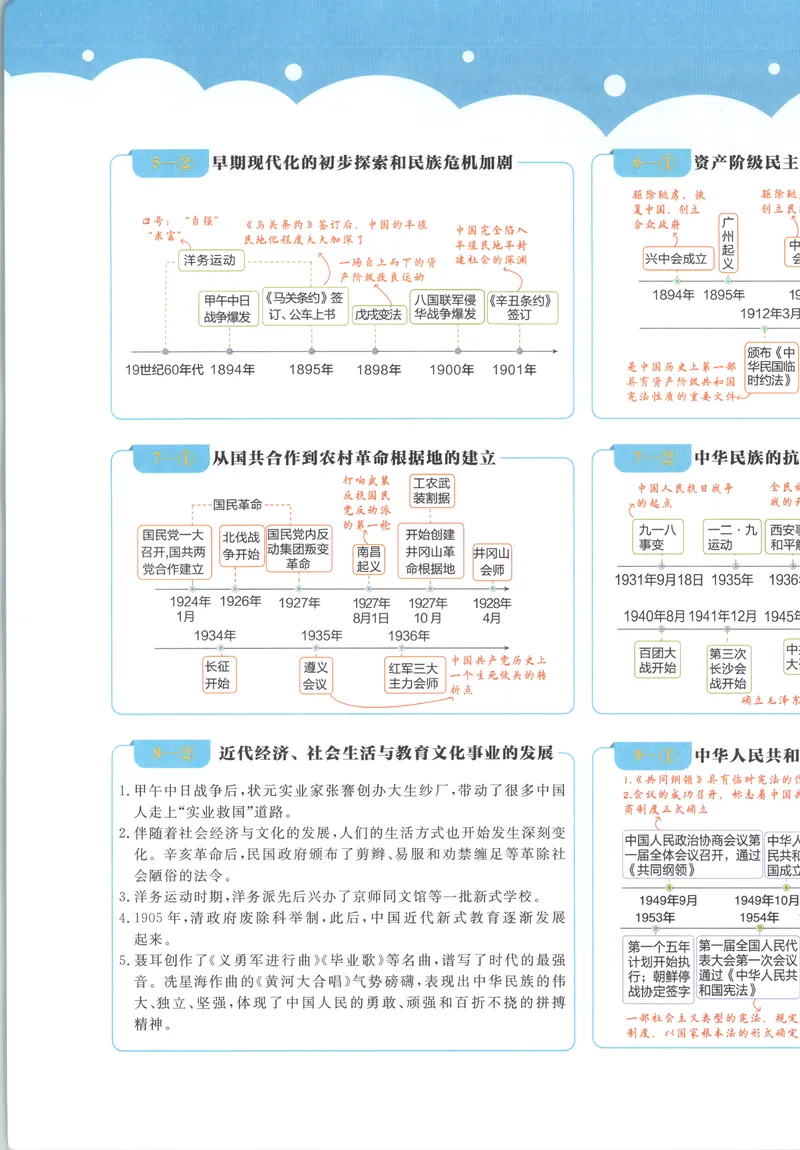This screenshot has width=800, height=1150.
Task: Click the red note 打响武装反抗国民党反动派的第一枪
Action: (x=367, y=502)
